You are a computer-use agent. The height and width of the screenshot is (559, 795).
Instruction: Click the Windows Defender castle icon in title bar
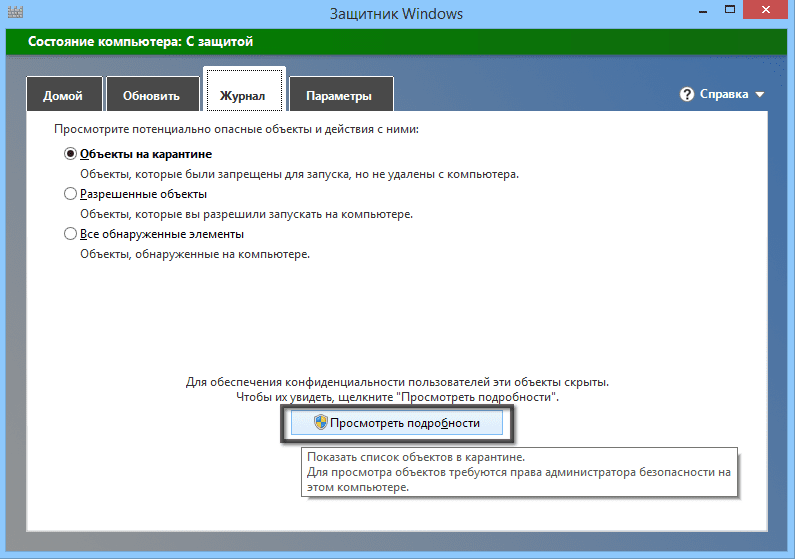point(15,12)
